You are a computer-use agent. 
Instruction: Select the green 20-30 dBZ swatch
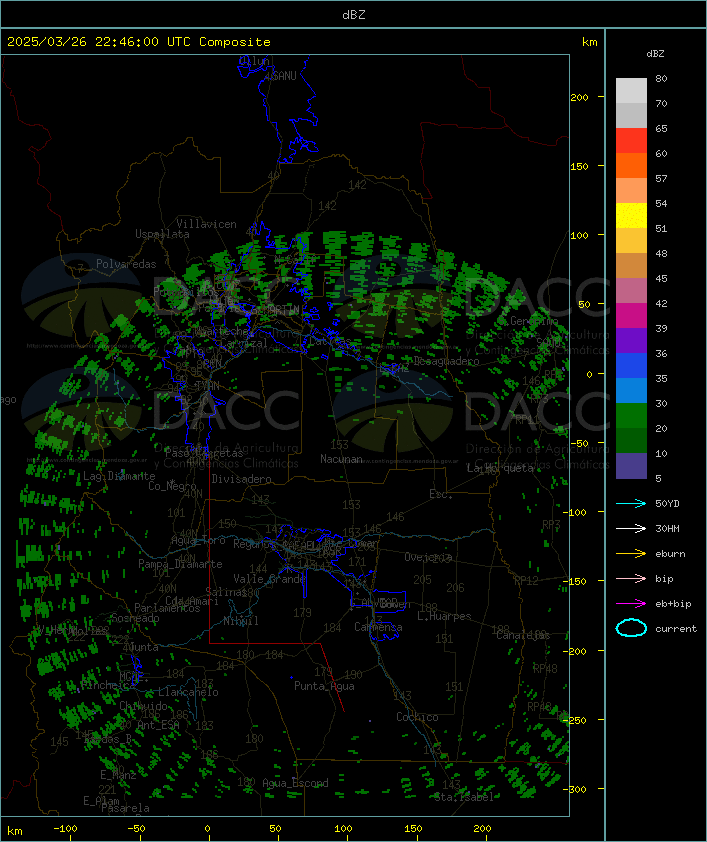631,416
